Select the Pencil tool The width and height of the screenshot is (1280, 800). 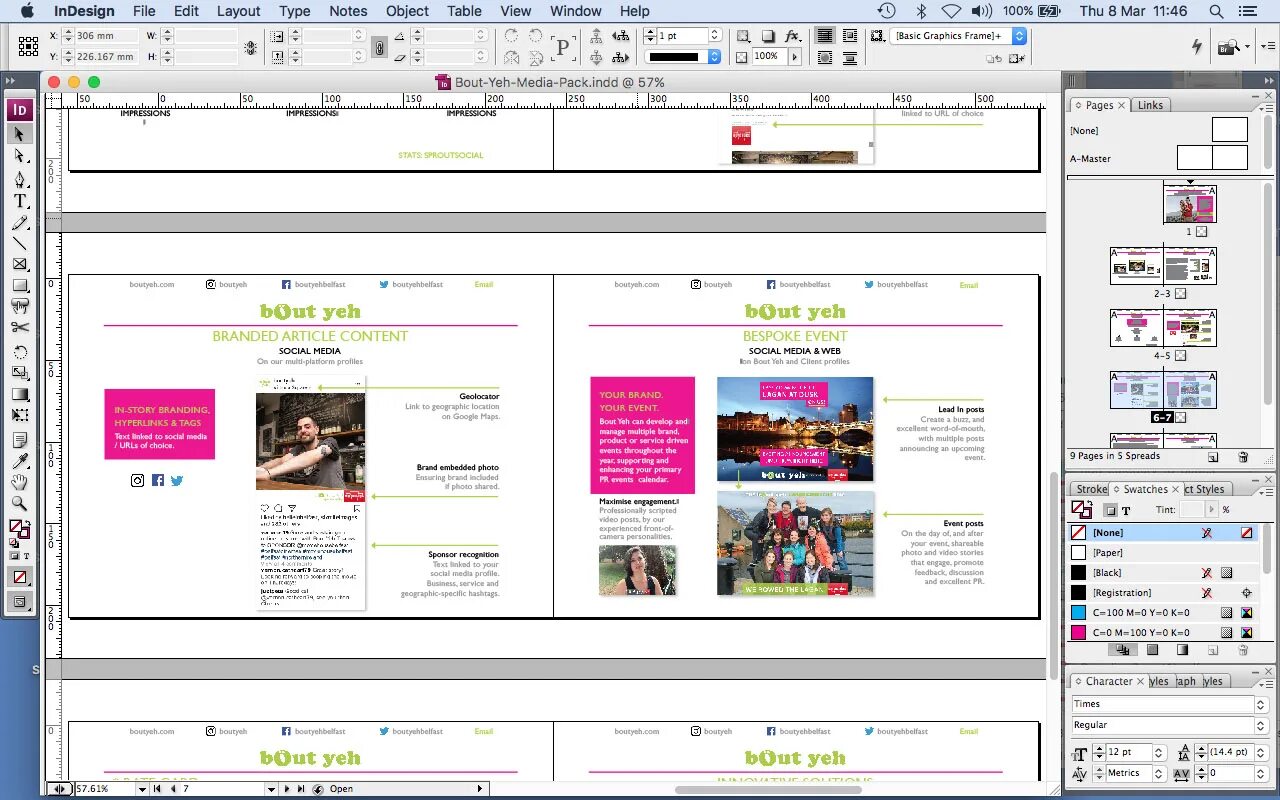pyautogui.click(x=20, y=222)
